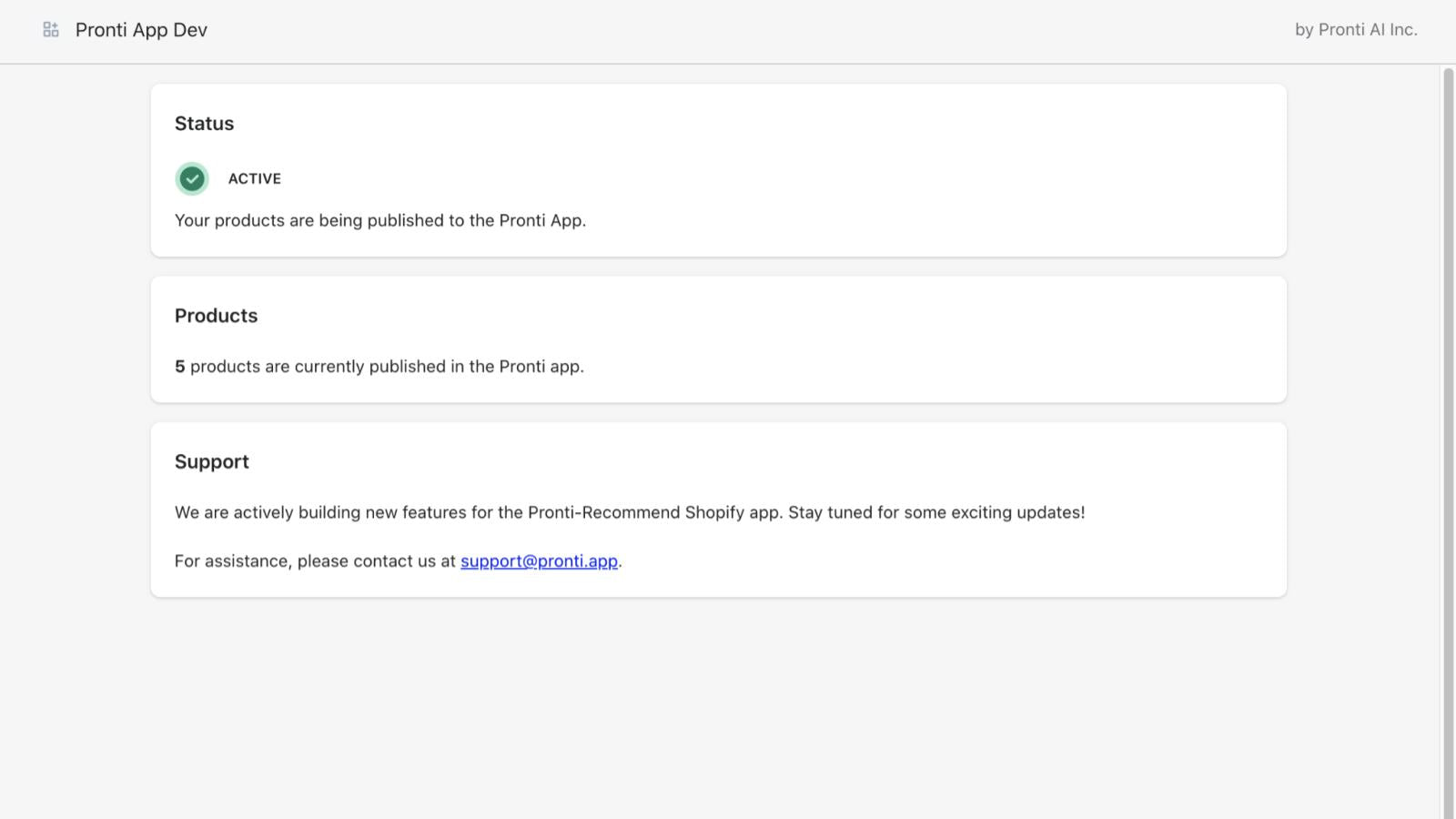This screenshot has height=819, width=1456.
Task: Click the bold number 5 in Products
Action: pyautogui.click(x=179, y=367)
